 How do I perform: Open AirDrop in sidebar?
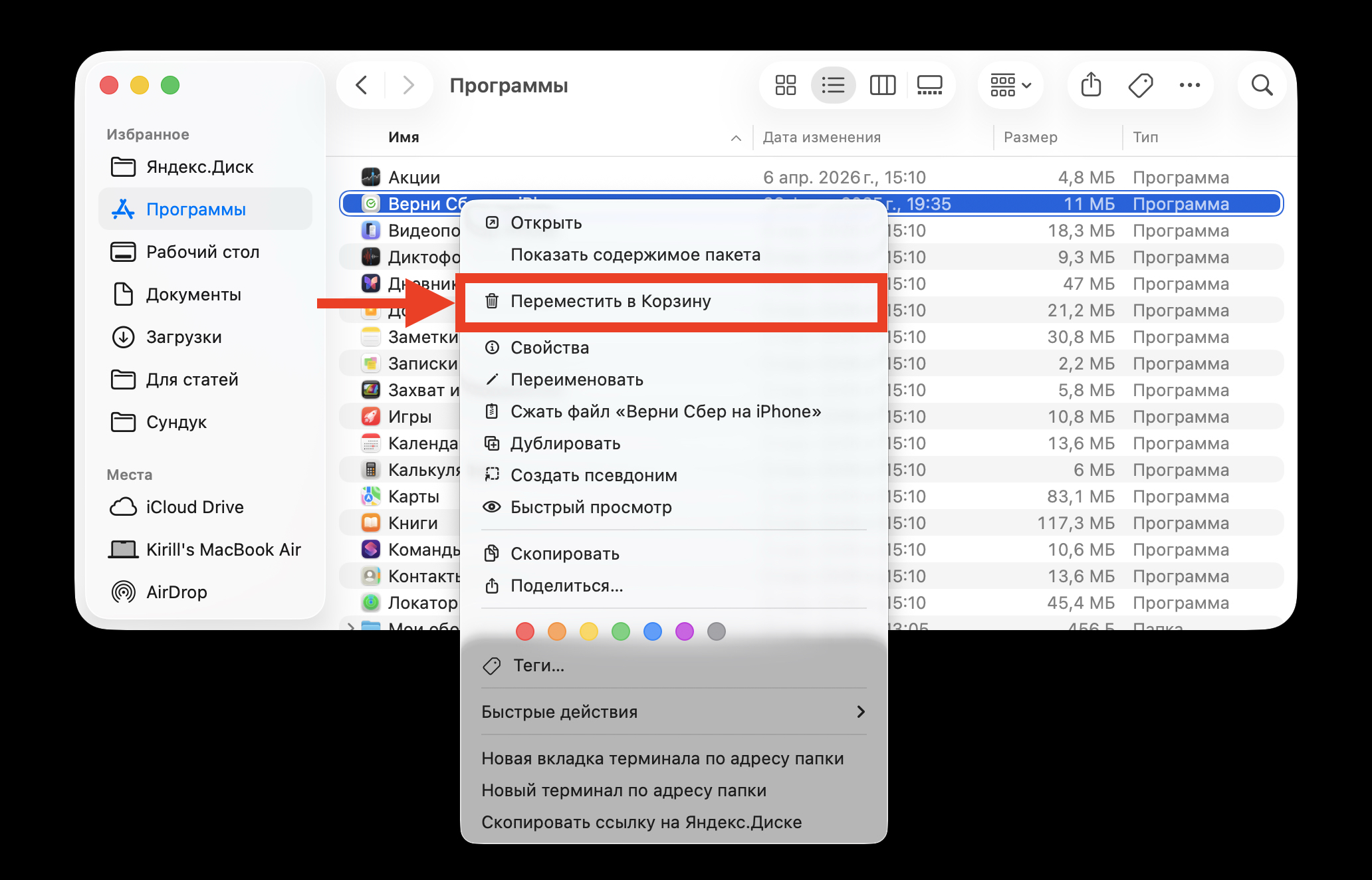(205, 592)
